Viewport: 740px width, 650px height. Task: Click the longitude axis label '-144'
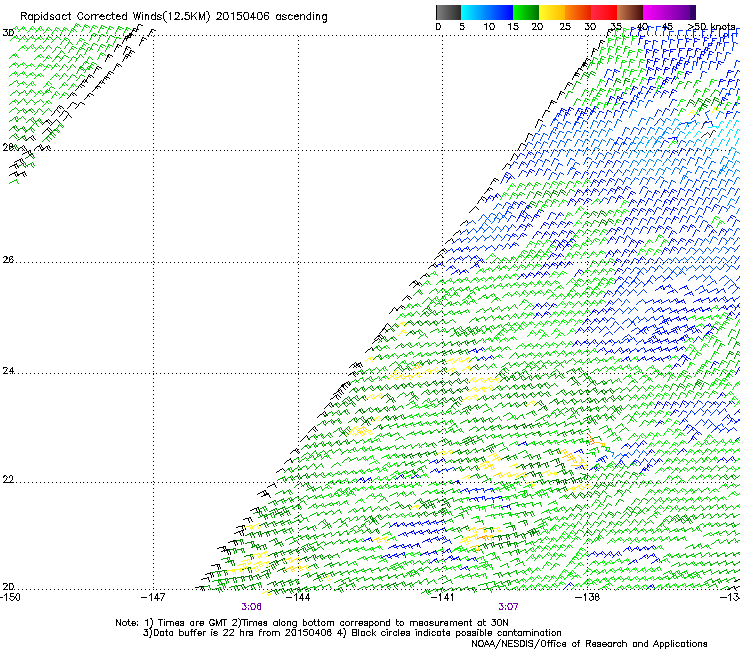click(298, 597)
